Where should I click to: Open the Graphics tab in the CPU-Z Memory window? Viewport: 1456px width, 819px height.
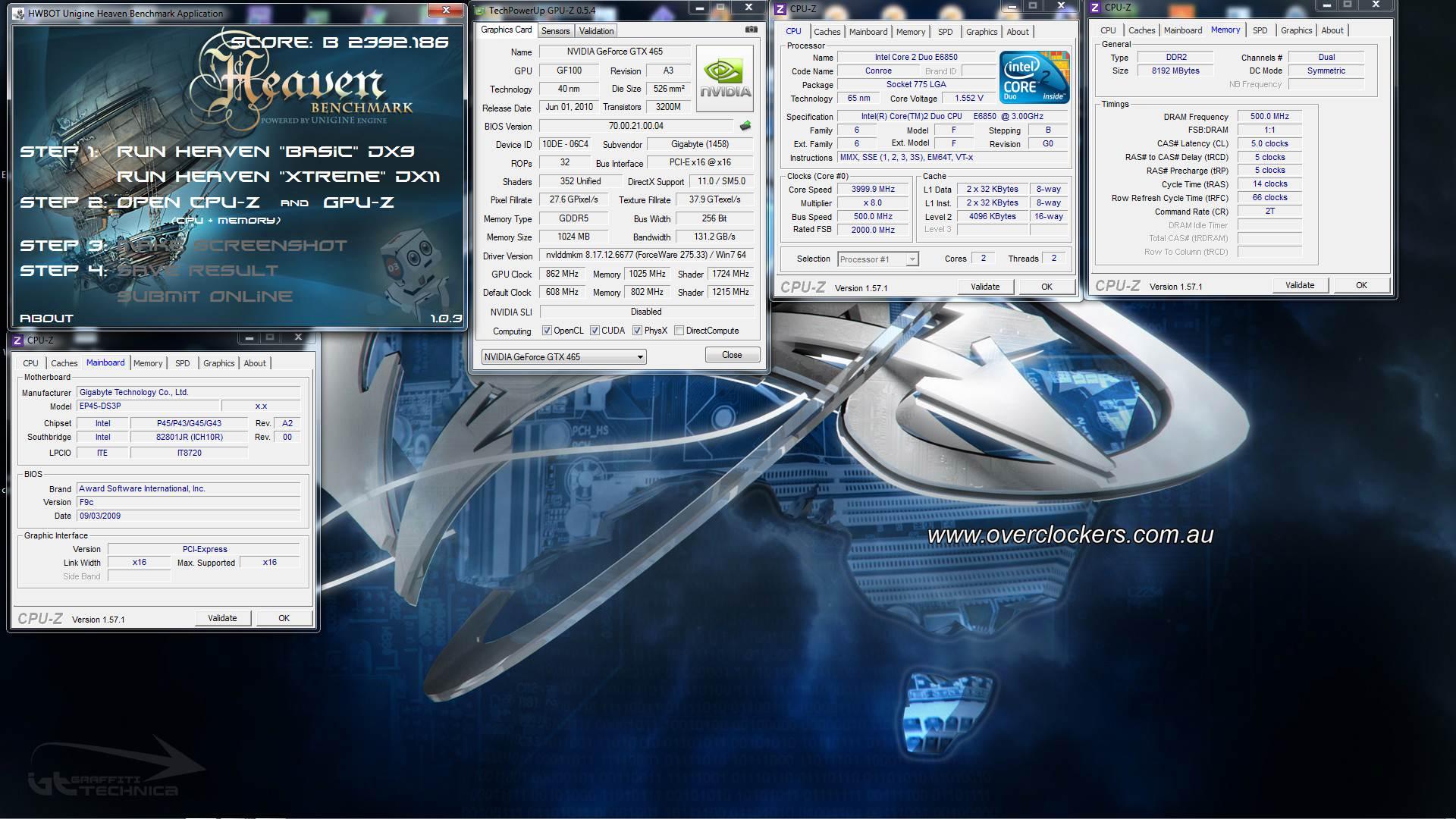click(x=1296, y=30)
